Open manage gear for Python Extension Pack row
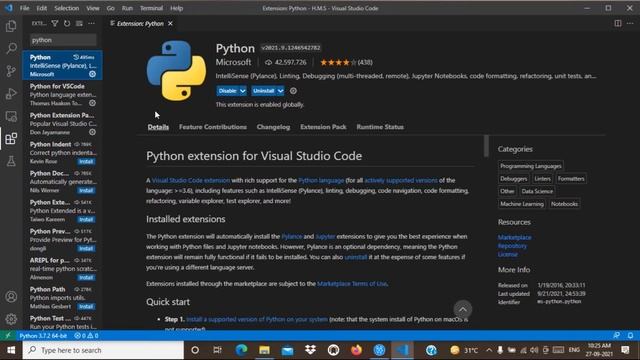This screenshot has width=640, height=360. tap(93, 132)
